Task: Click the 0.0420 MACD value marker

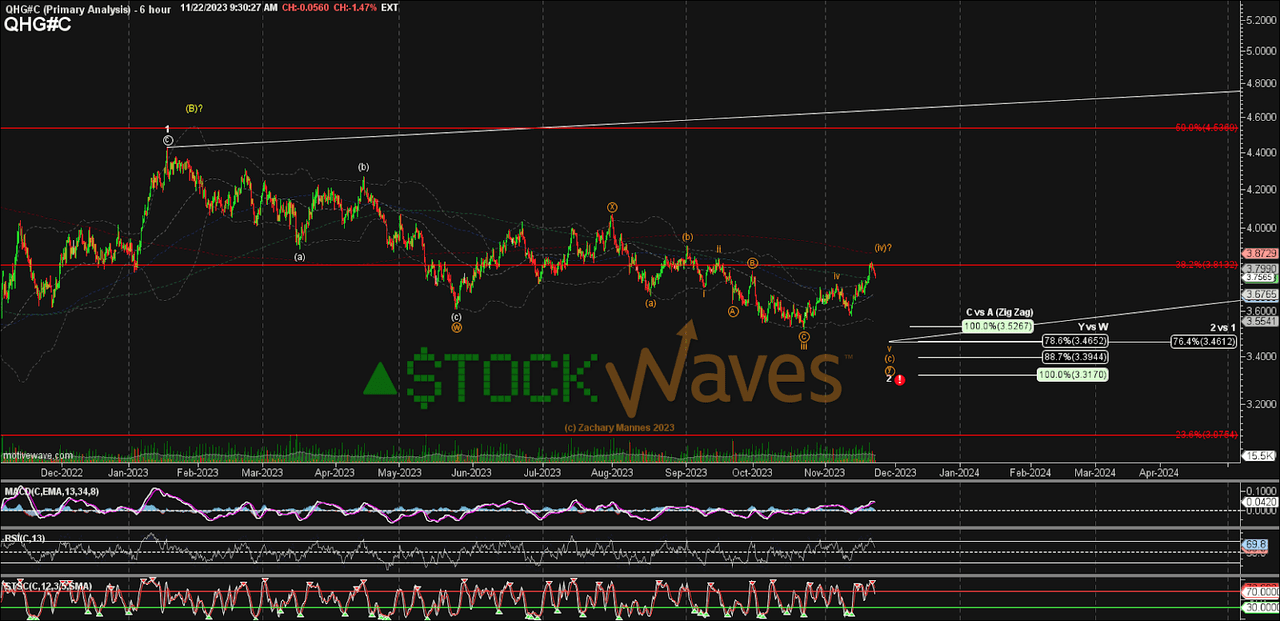Action: (1259, 502)
